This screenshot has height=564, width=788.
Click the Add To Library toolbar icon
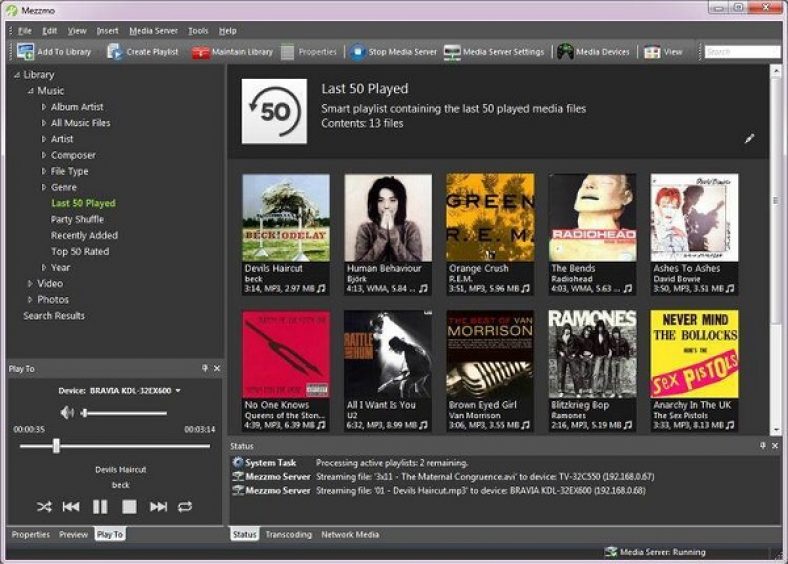(26, 52)
